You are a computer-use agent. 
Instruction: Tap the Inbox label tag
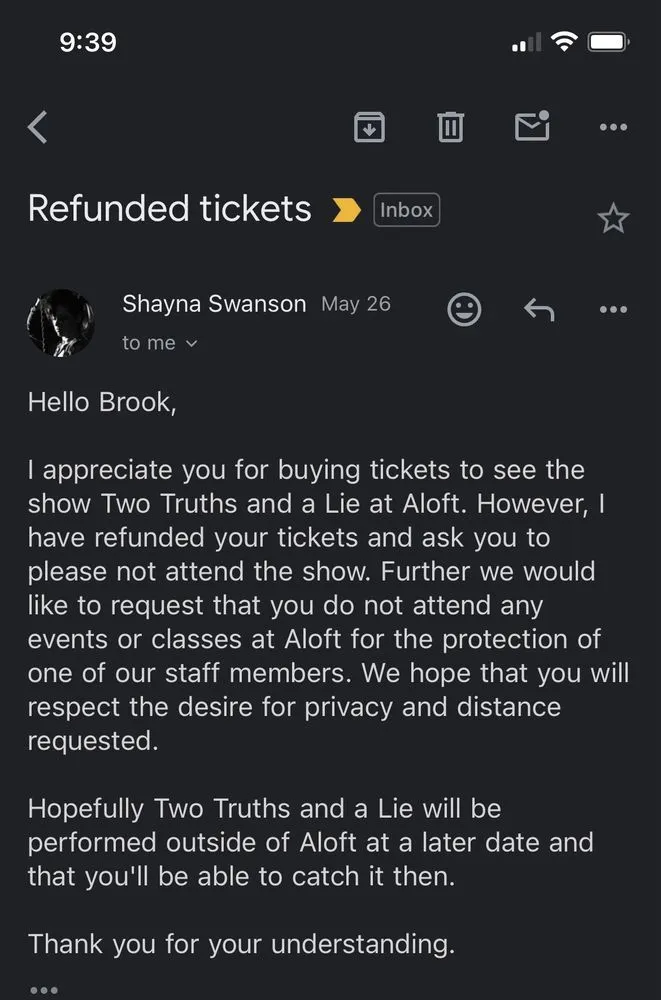point(406,210)
